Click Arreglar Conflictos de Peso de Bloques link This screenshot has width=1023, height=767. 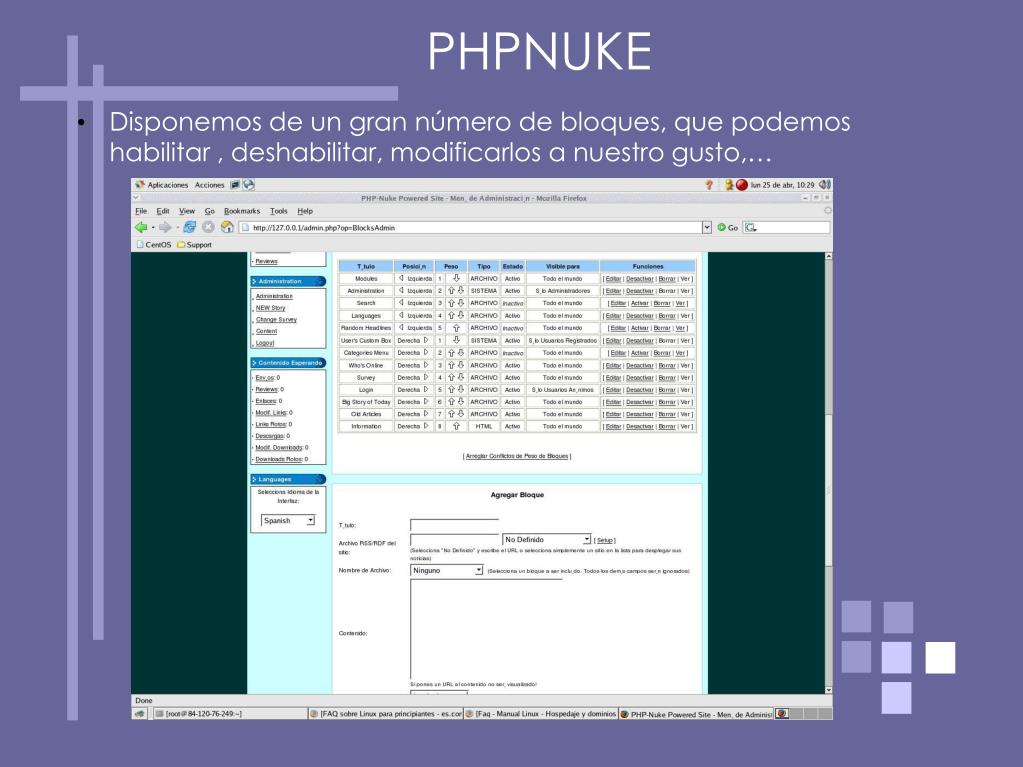pyautogui.click(x=517, y=457)
